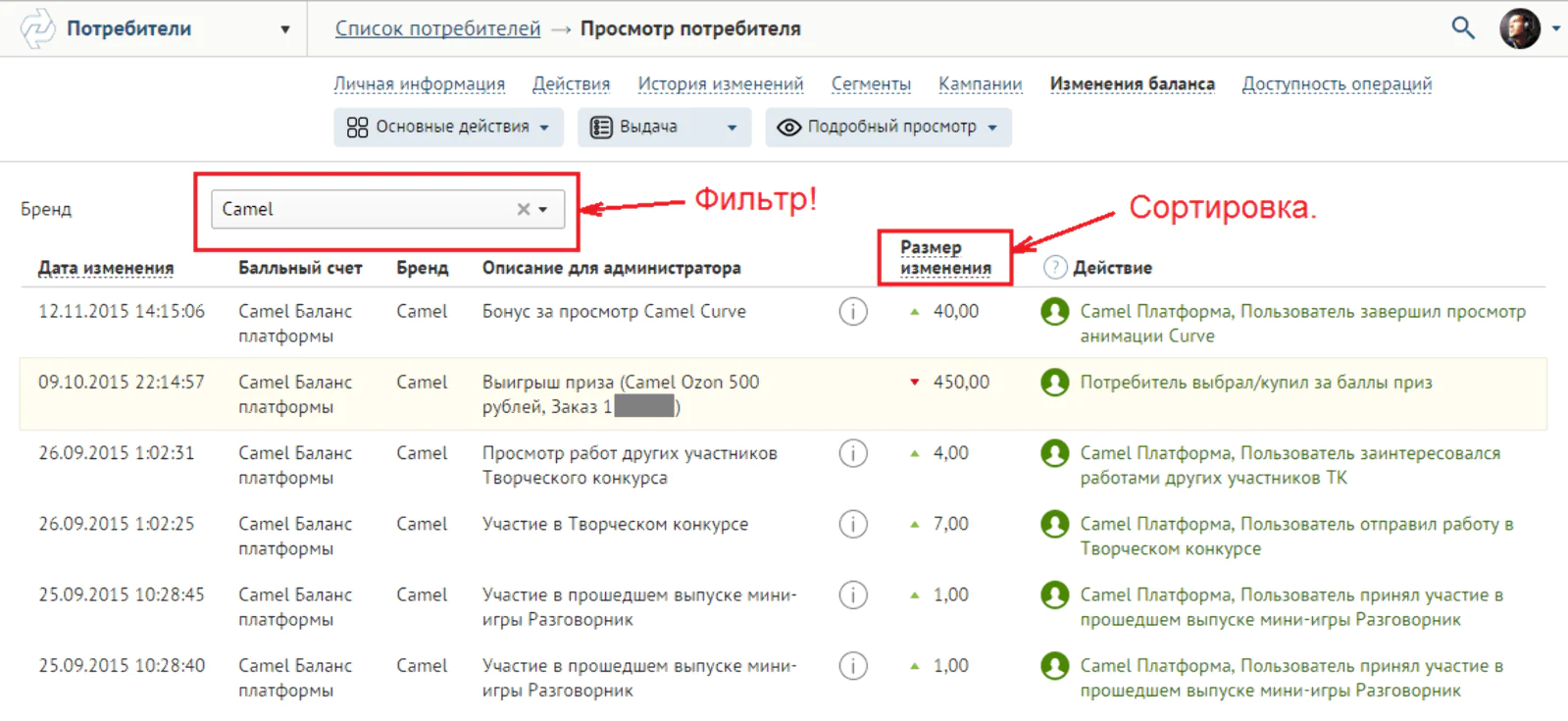Click the user icon in the 25.09.2015 10:28:45 row
Image resolution: width=1568 pixels, height=721 pixels.
tap(1055, 594)
